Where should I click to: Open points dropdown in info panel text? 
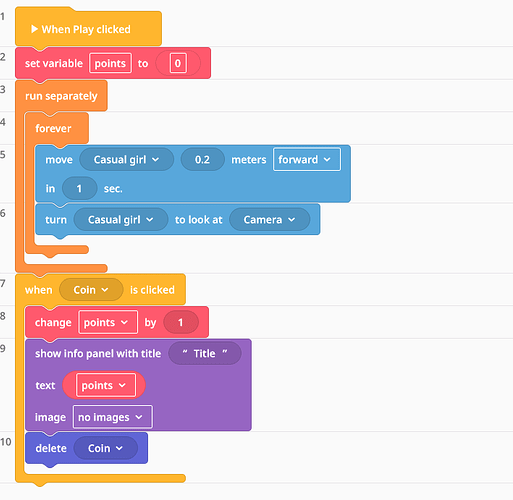(104, 385)
